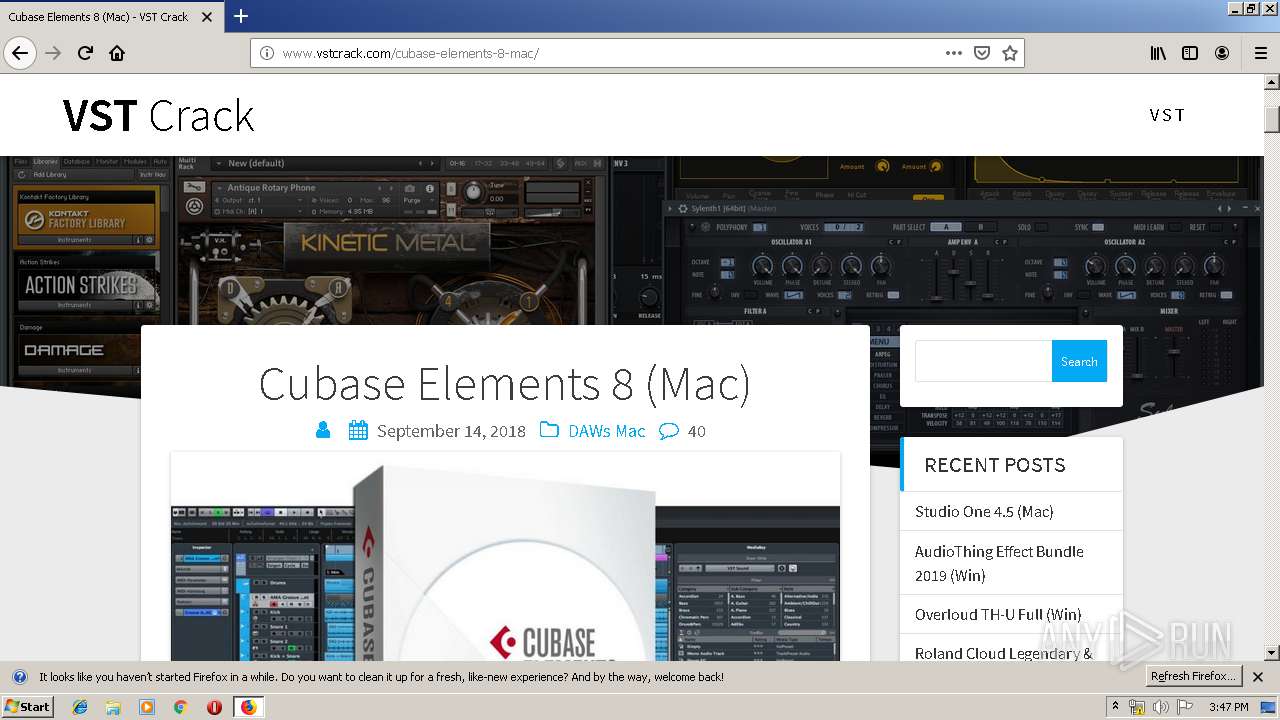Open the VST navigation menu item

pyautogui.click(x=1167, y=115)
